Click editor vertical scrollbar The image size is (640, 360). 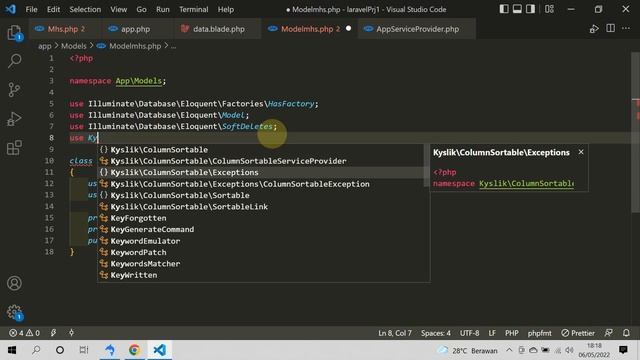click(x=635, y=133)
